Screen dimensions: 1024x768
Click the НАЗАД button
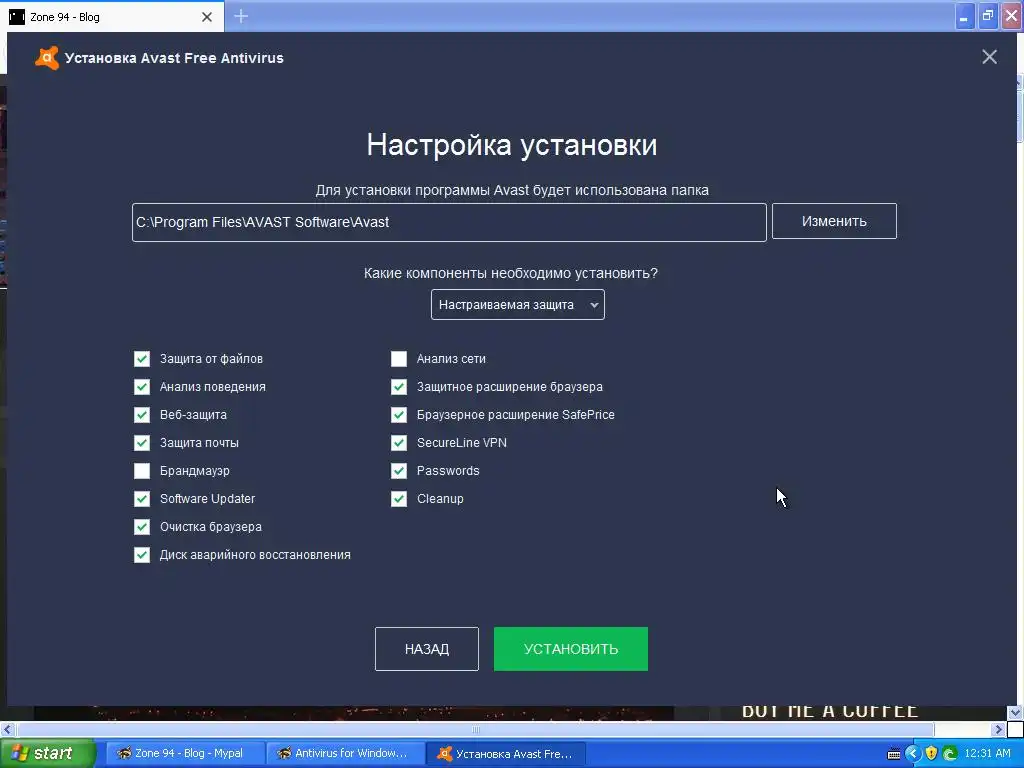point(426,649)
